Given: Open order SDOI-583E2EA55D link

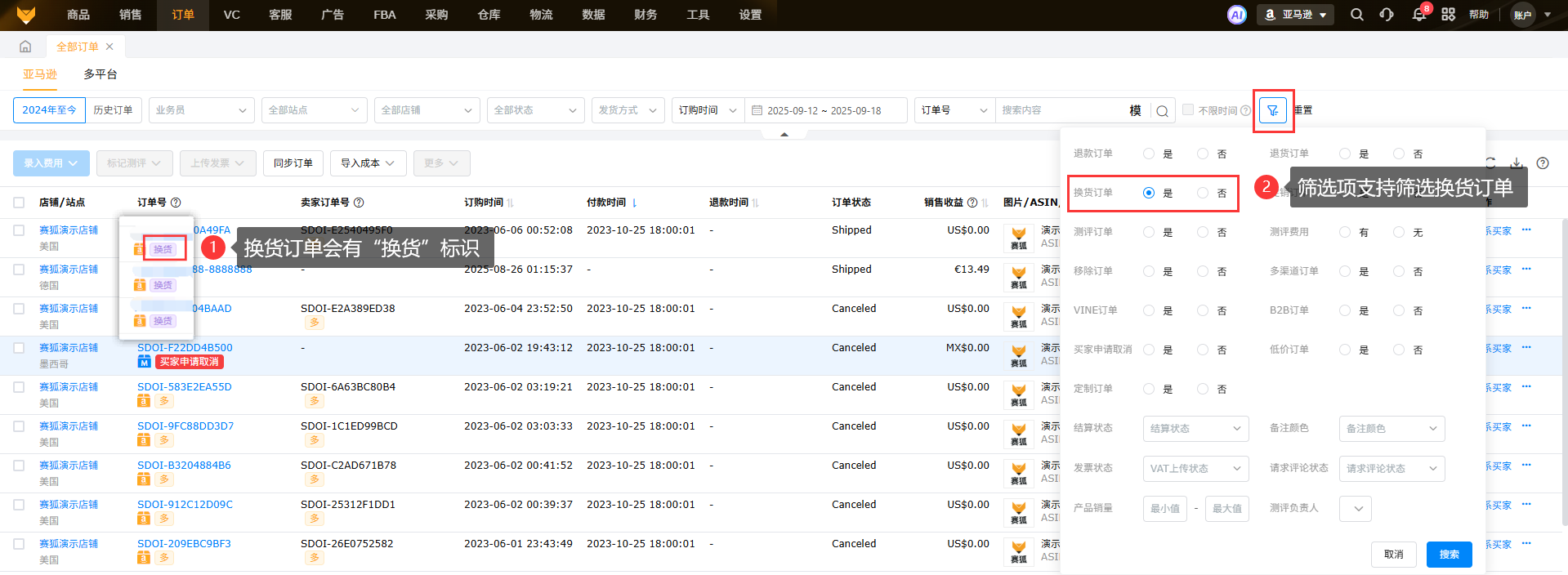Looking at the screenshot, I should pyautogui.click(x=185, y=387).
